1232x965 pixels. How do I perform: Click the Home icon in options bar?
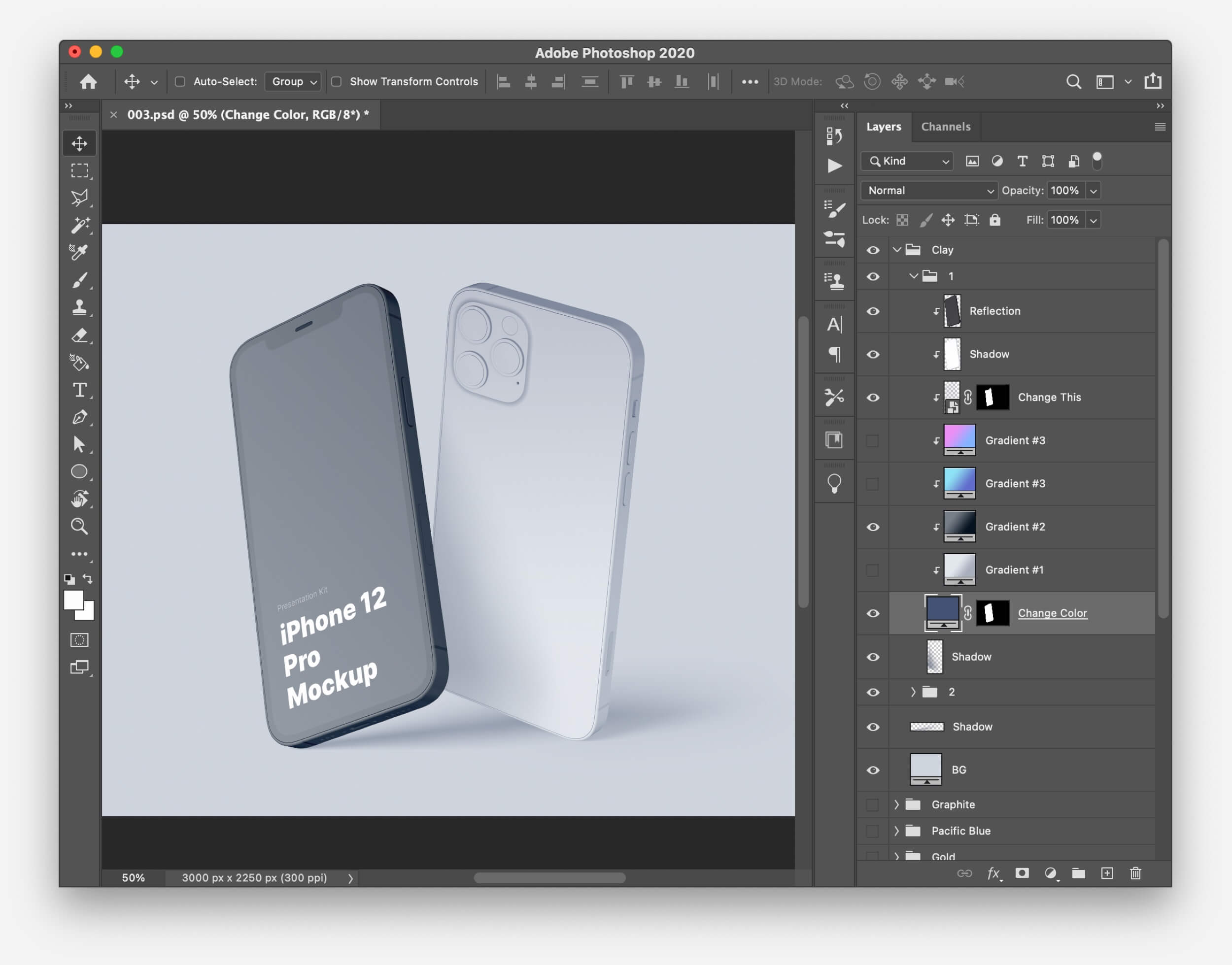[88, 82]
